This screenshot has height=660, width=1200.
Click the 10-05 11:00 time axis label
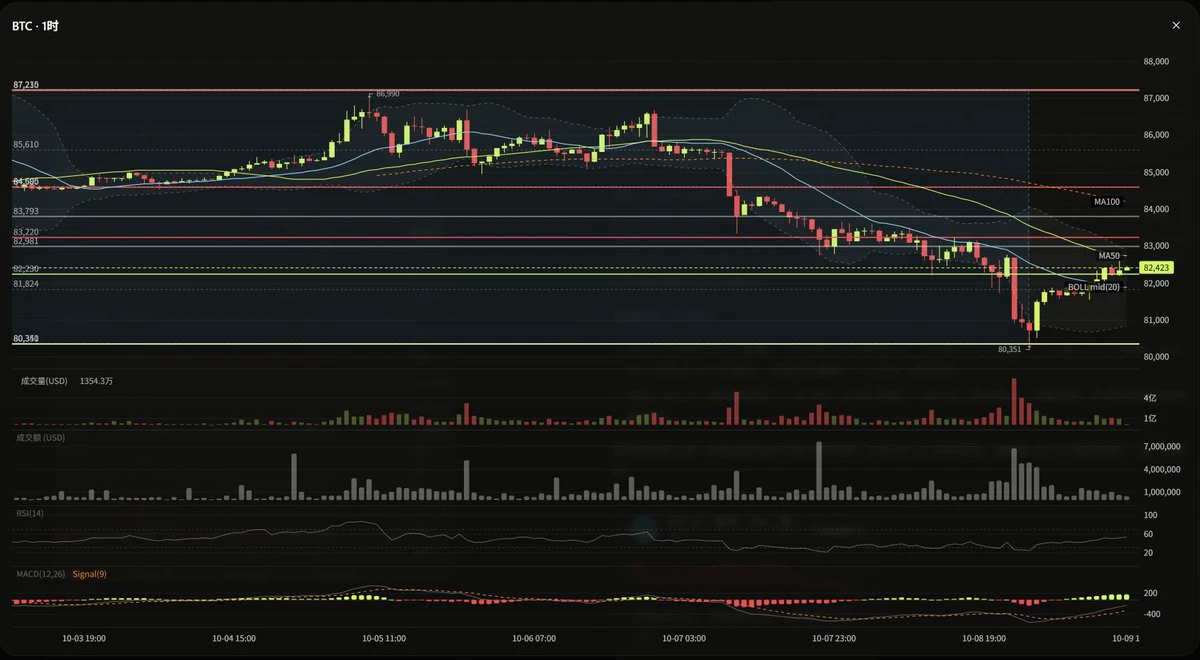coord(384,638)
